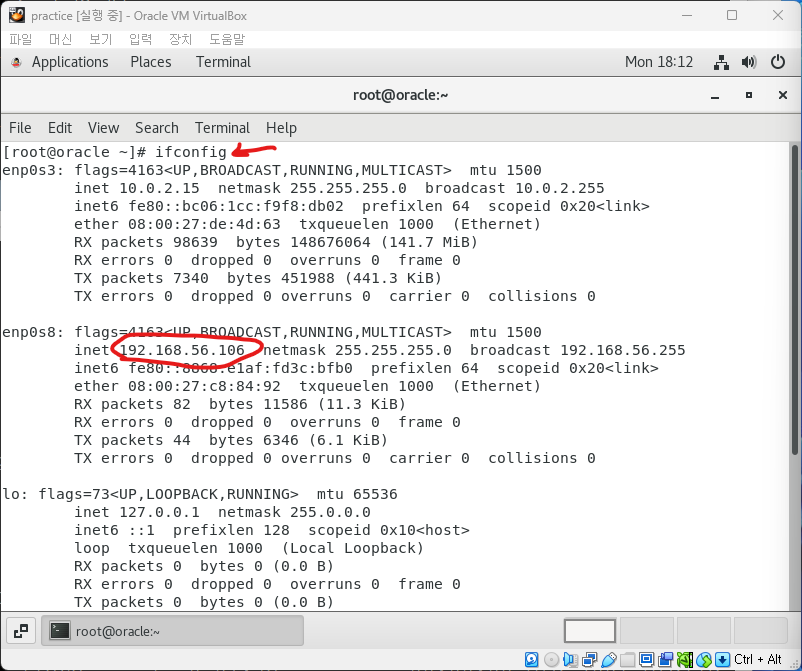Viewport: 802px width, 671px height.
Task: Click the ifconfig command text
Action: click(191, 152)
